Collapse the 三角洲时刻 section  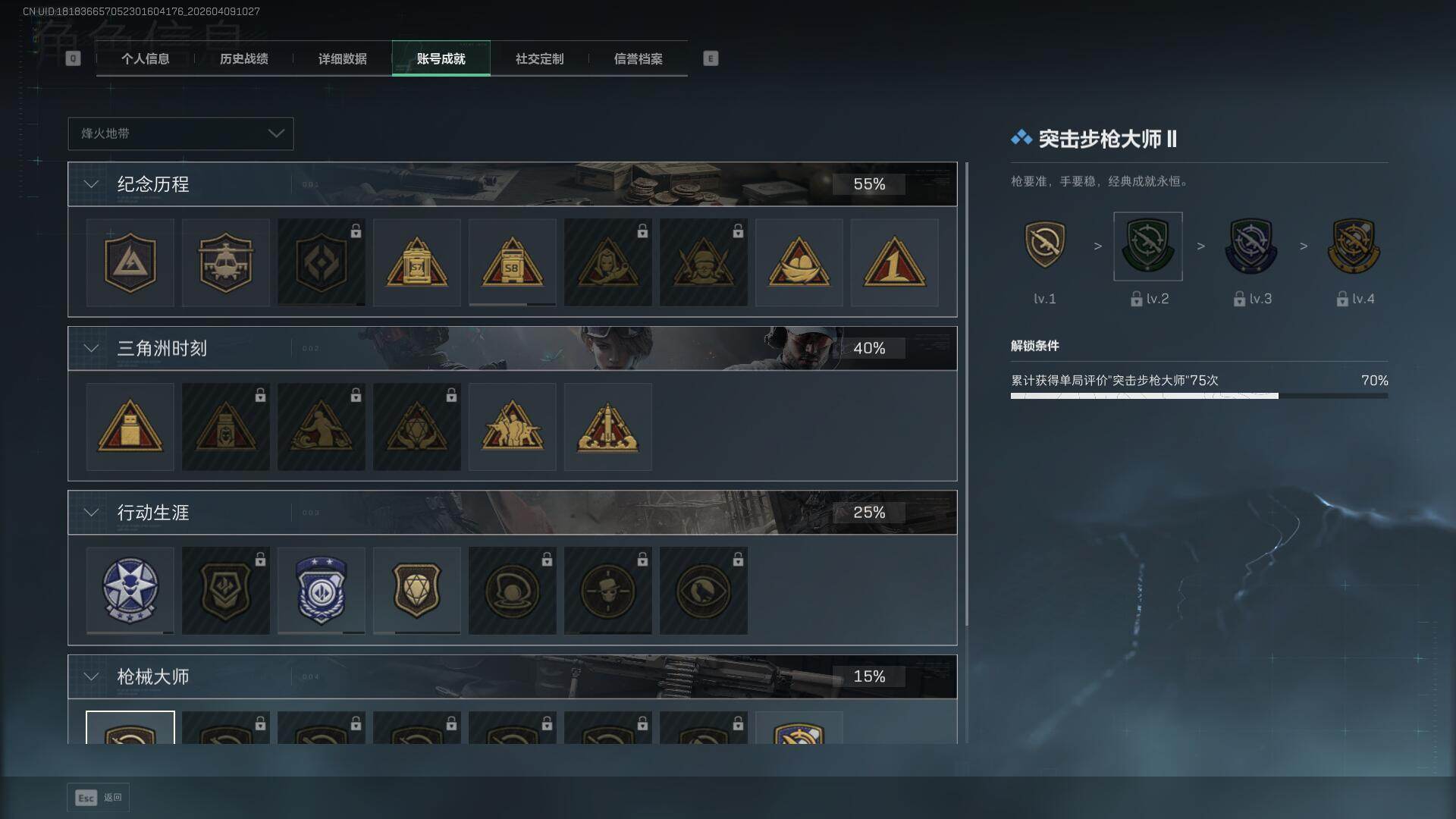[91, 348]
